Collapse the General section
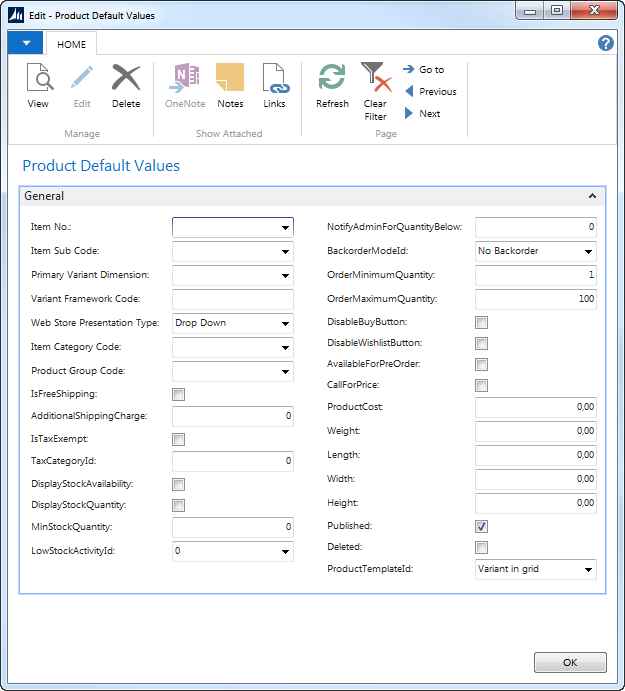This screenshot has width=625, height=691. pos(592,197)
